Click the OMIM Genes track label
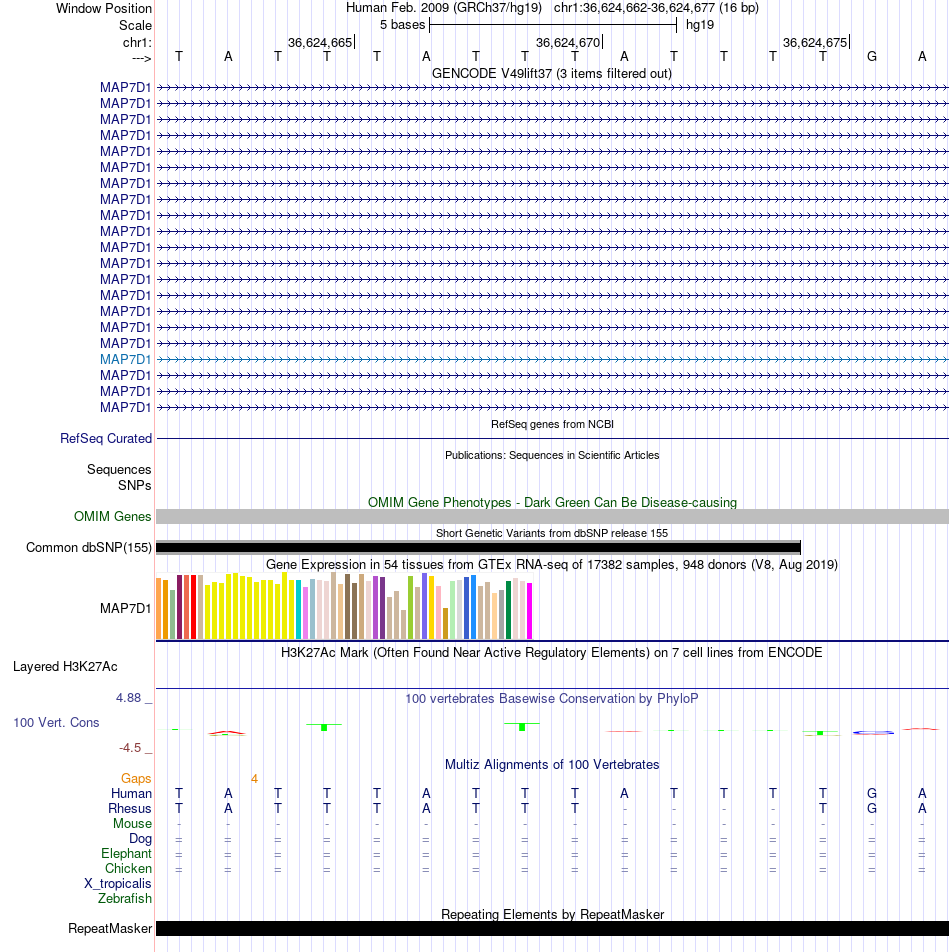 (x=112, y=516)
